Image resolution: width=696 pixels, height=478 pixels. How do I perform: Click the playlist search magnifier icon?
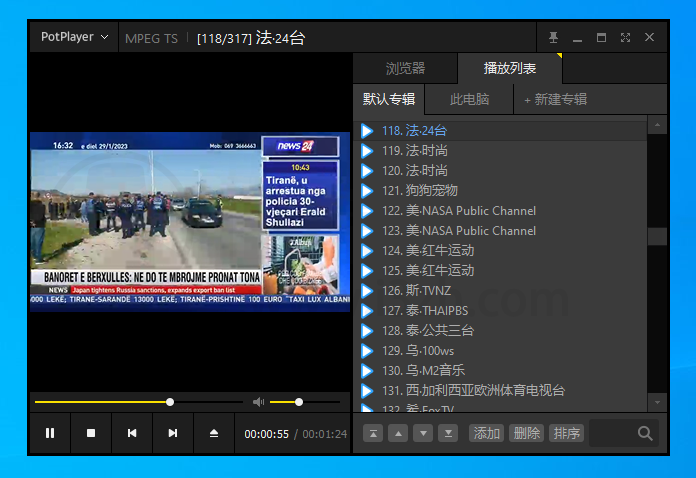[645, 433]
